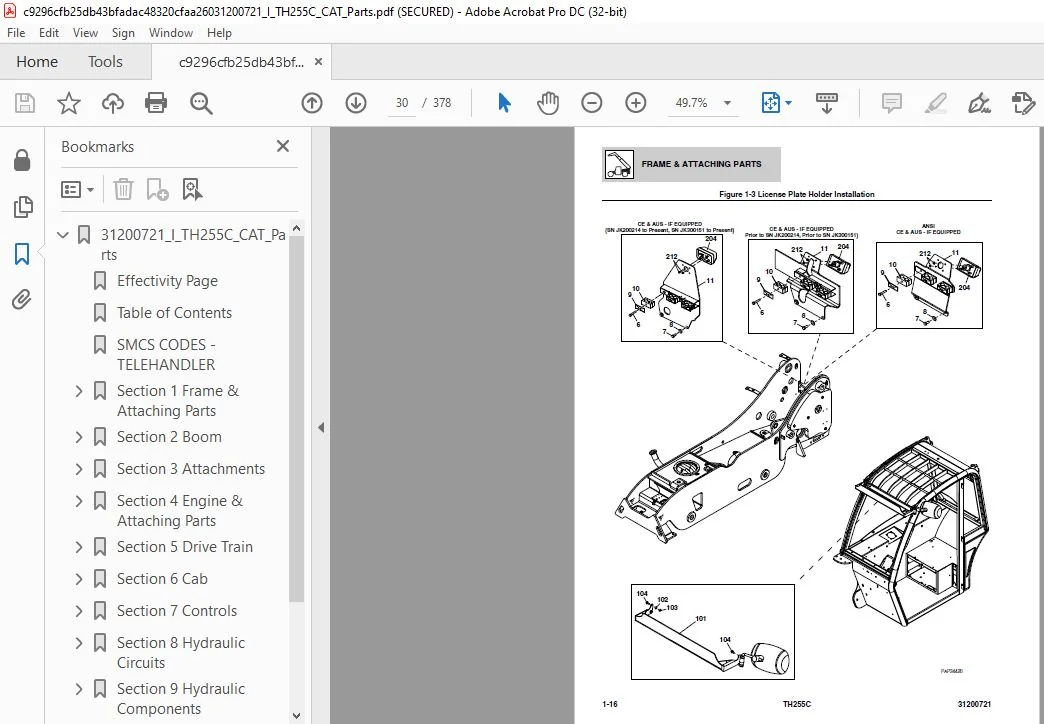Select the Highlight text pen tool
This screenshot has width=1044, height=724.
click(x=935, y=103)
